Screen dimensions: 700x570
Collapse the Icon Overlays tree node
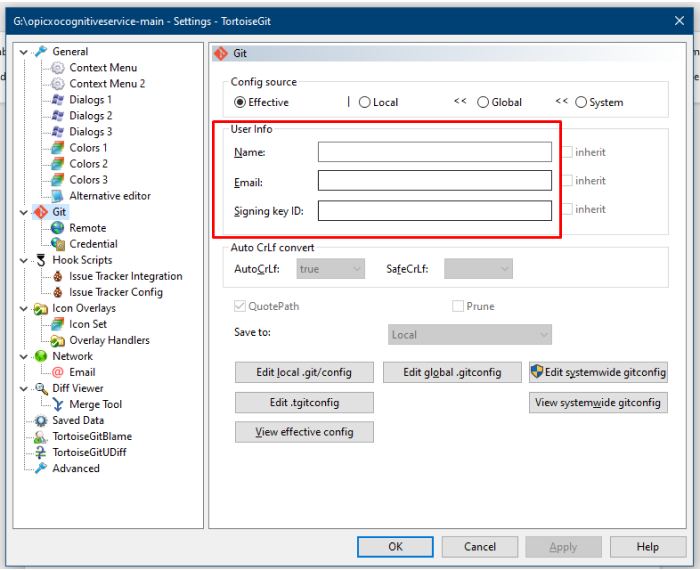24,308
